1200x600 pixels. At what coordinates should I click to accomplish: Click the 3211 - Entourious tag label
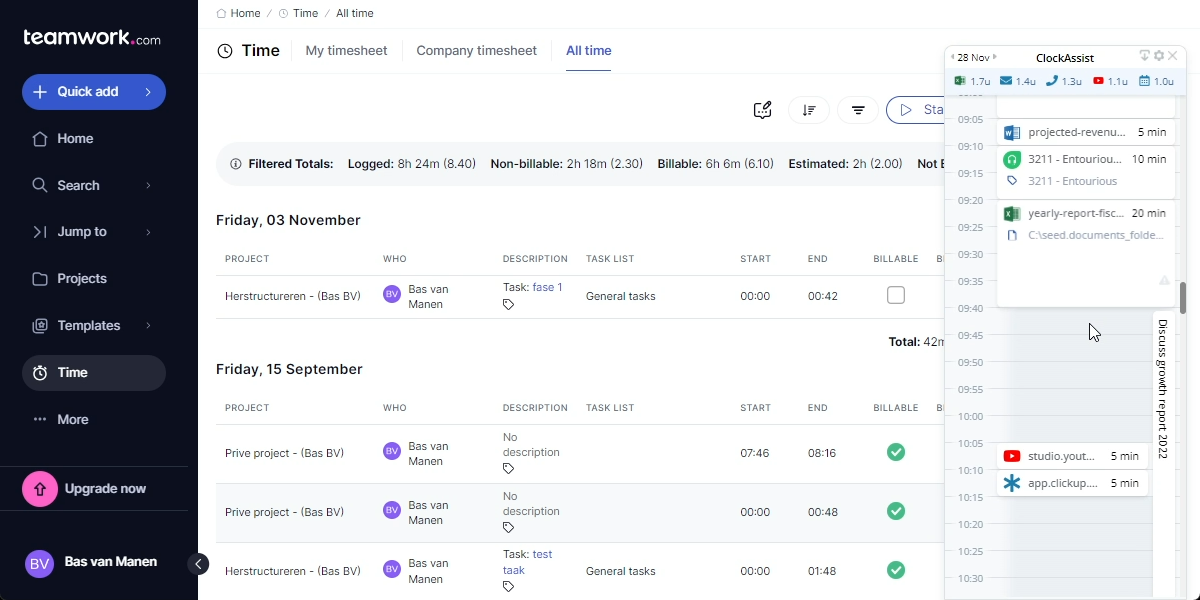tap(1073, 182)
